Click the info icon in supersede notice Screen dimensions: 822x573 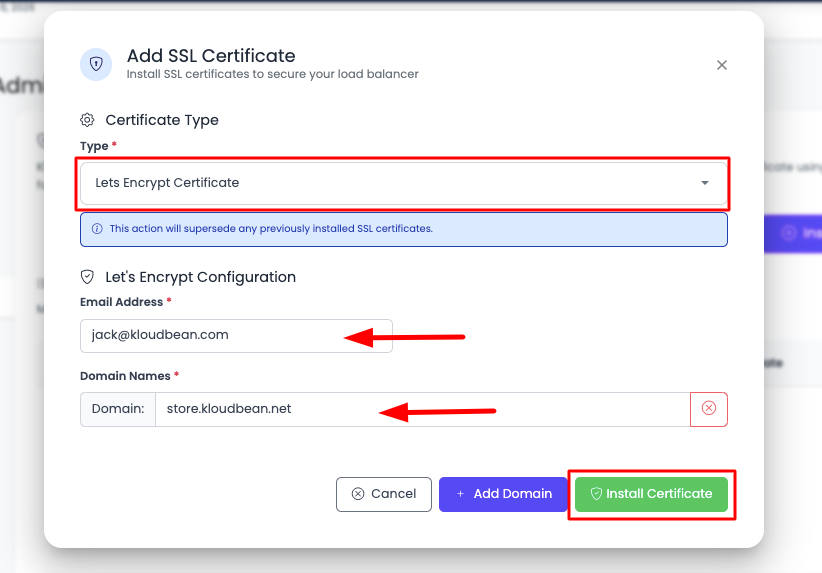[97, 229]
